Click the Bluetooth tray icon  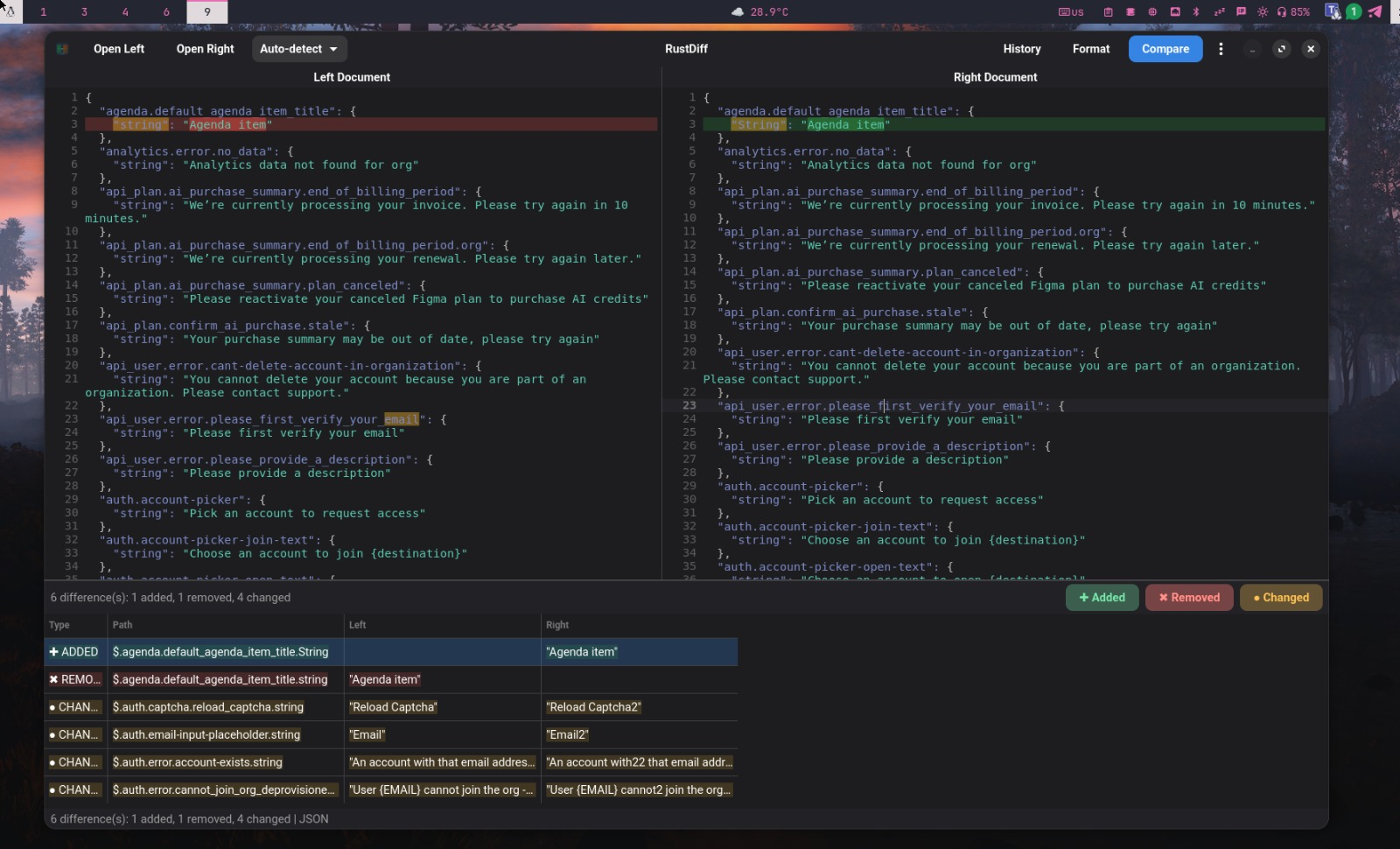(1196, 11)
